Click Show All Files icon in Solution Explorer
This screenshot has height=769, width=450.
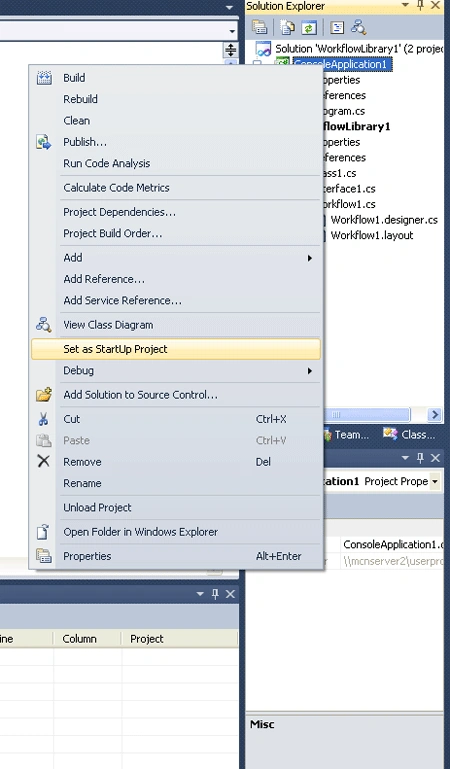287,27
